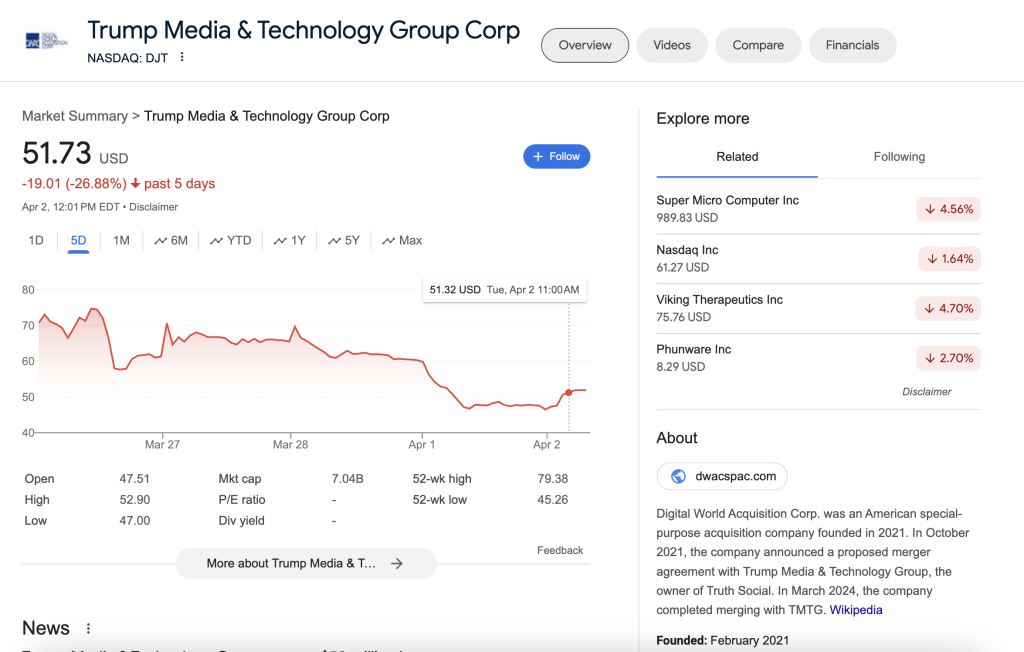The height and width of the screenshot is (652, 1024).
Task: Show the 6M chart range
Action: pyautogui.click(x=171, y=240)
